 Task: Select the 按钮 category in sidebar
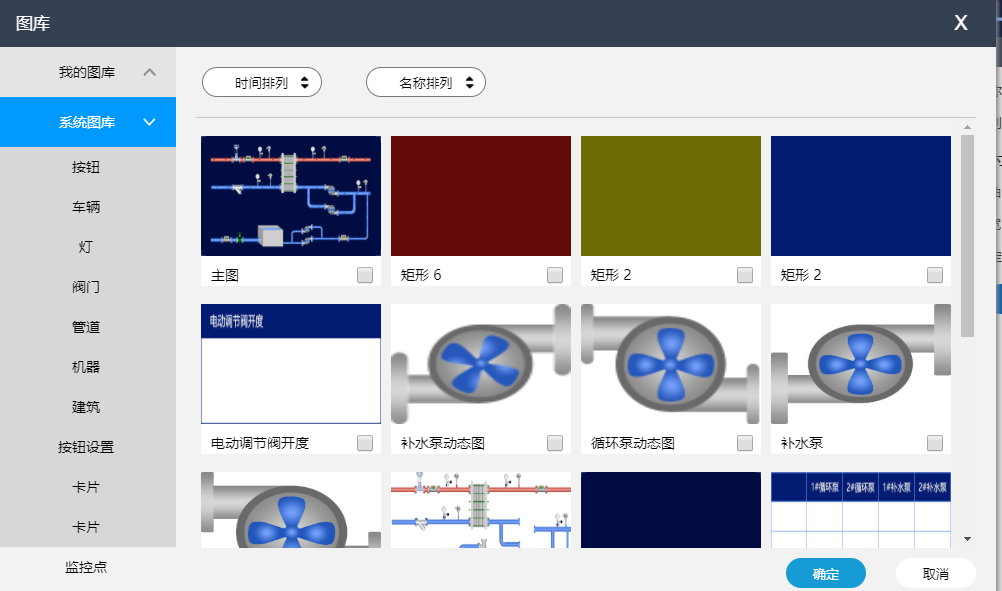88,167
